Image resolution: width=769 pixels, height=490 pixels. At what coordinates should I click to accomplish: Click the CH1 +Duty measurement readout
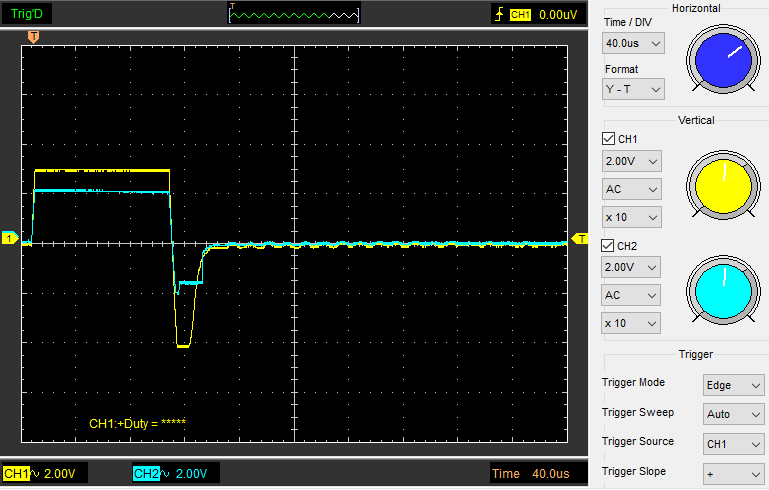tap(137, 423)
